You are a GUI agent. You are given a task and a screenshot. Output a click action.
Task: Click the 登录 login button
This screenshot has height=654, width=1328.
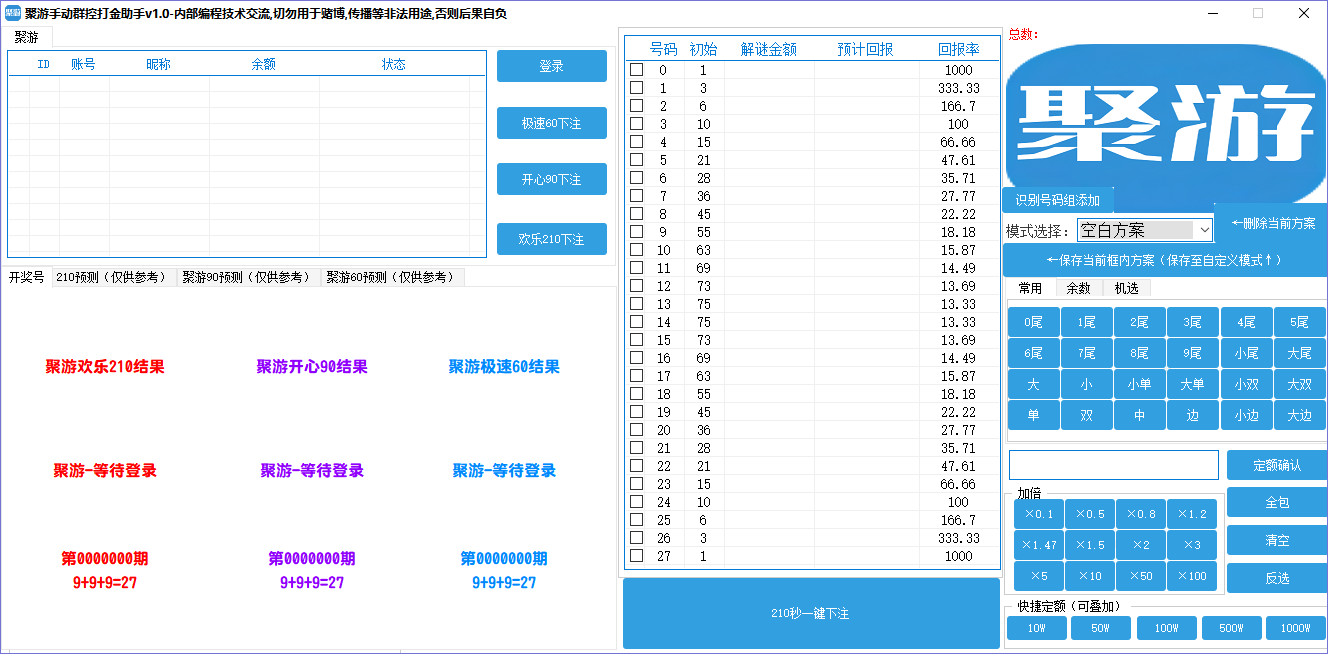coord(551,66)
